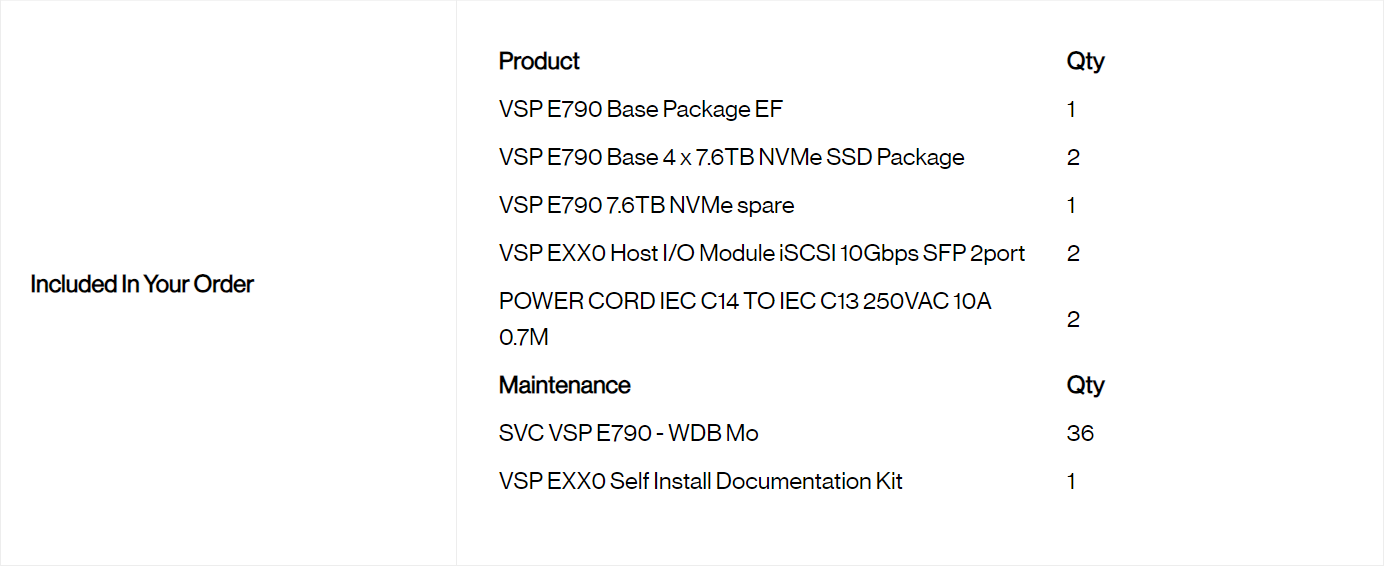
Task: Select the 'VSP E790 7.6TB NVMe spare' row
Action: click(x=646, y=205)
